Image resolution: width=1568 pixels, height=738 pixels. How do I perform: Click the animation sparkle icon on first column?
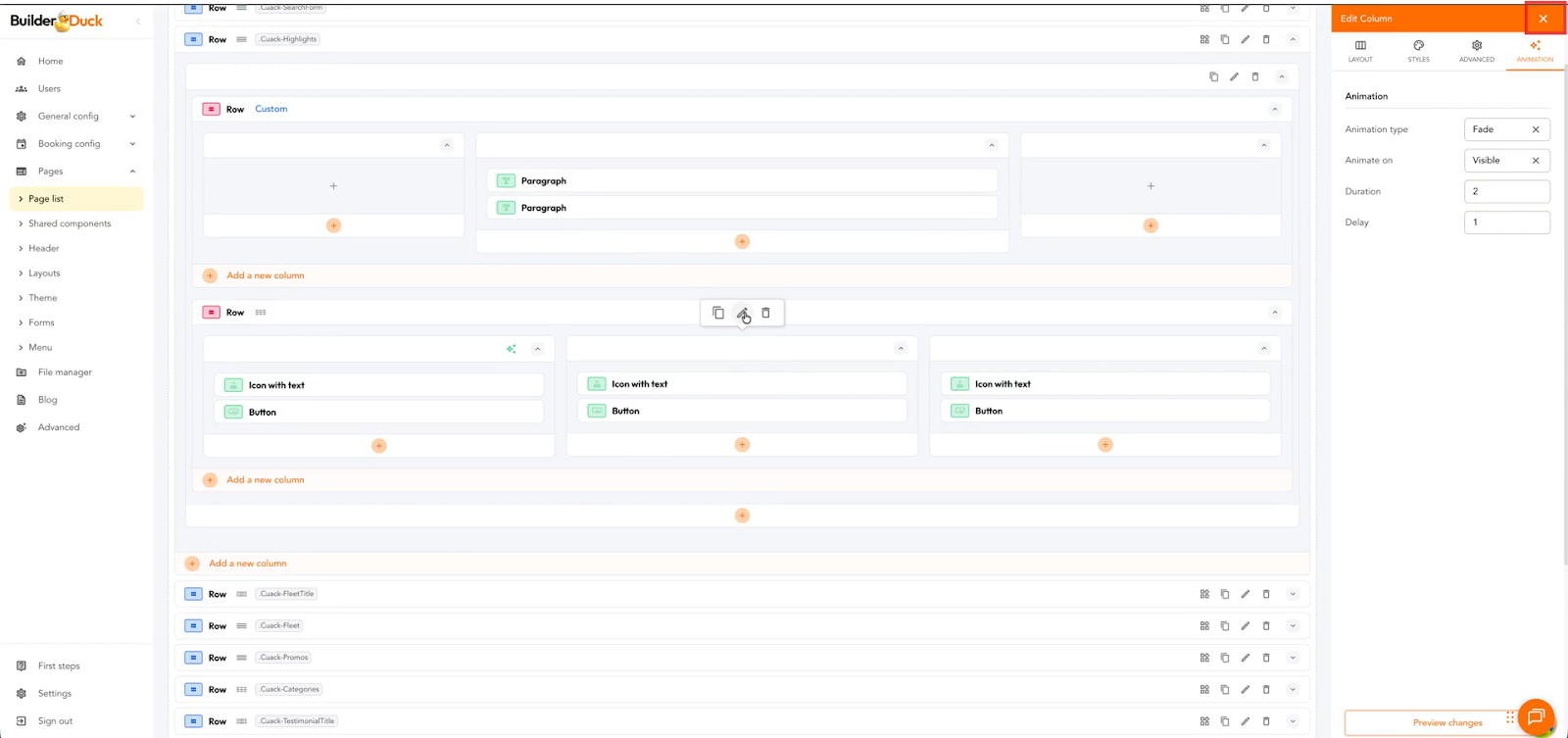pos(511,349)
